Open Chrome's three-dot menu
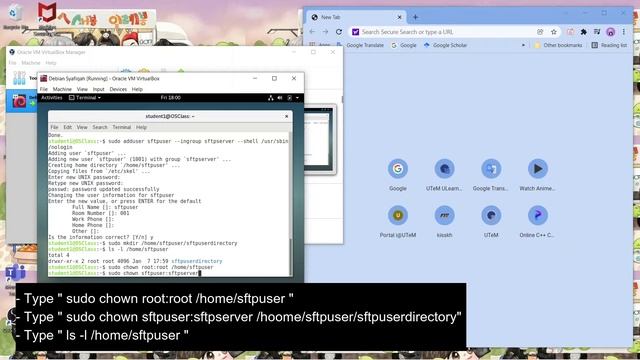 click(x=624, y=32)
